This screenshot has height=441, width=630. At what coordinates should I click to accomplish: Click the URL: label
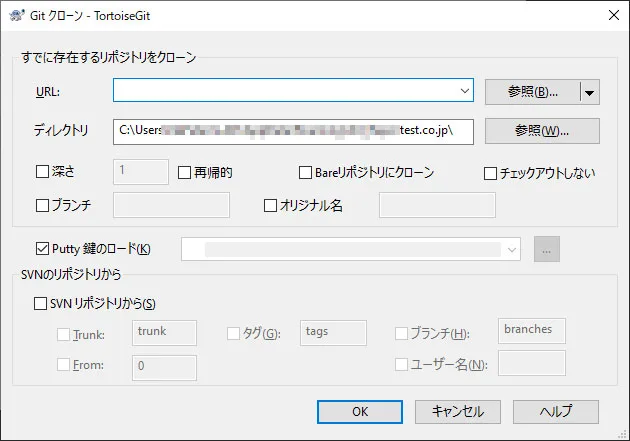coord(48,92)
